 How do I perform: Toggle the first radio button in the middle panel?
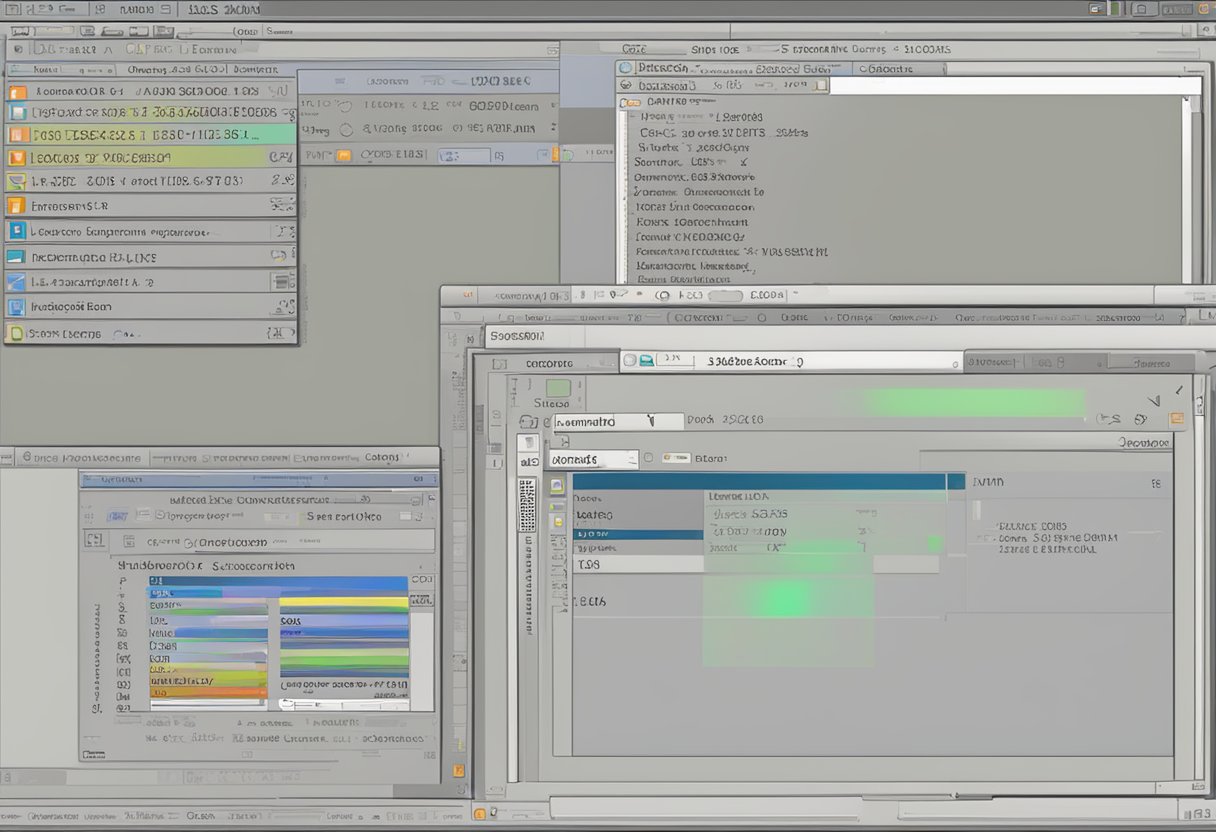pos(346,106)
